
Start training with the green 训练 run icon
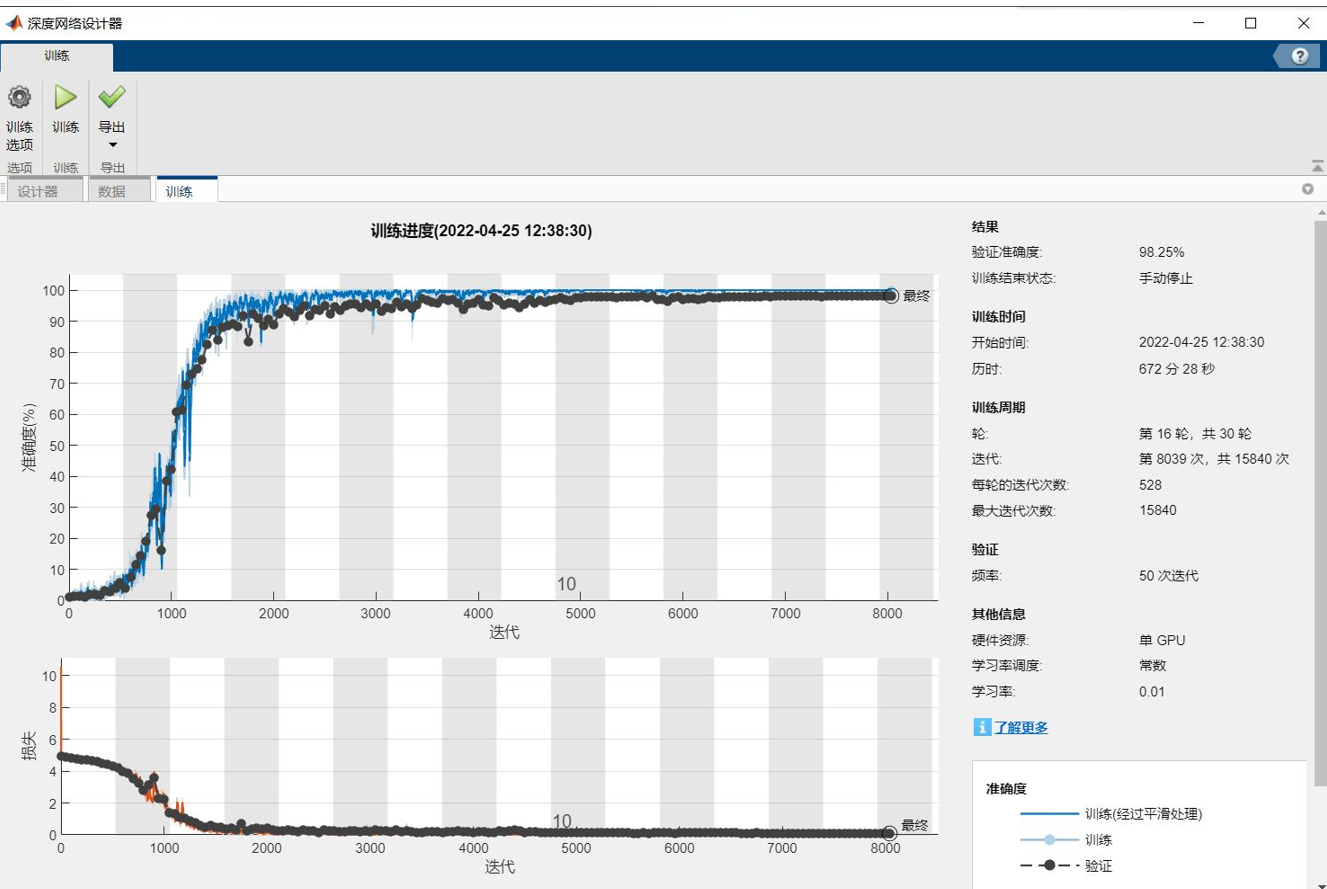tap(65, 97)
